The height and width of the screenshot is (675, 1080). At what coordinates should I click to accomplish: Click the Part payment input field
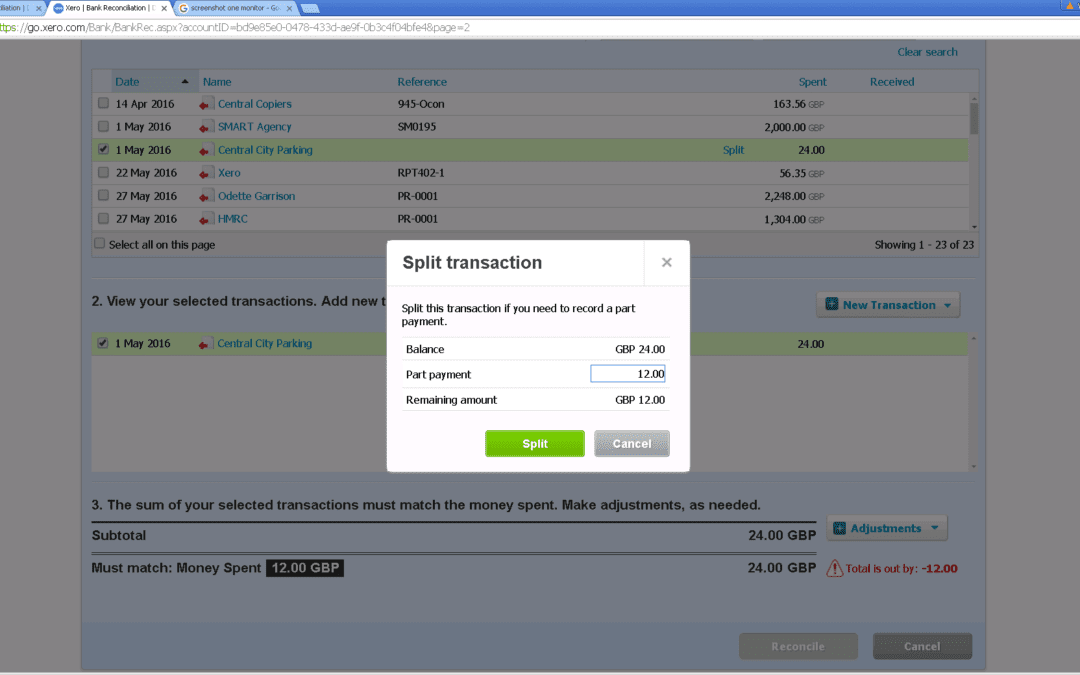627,374
